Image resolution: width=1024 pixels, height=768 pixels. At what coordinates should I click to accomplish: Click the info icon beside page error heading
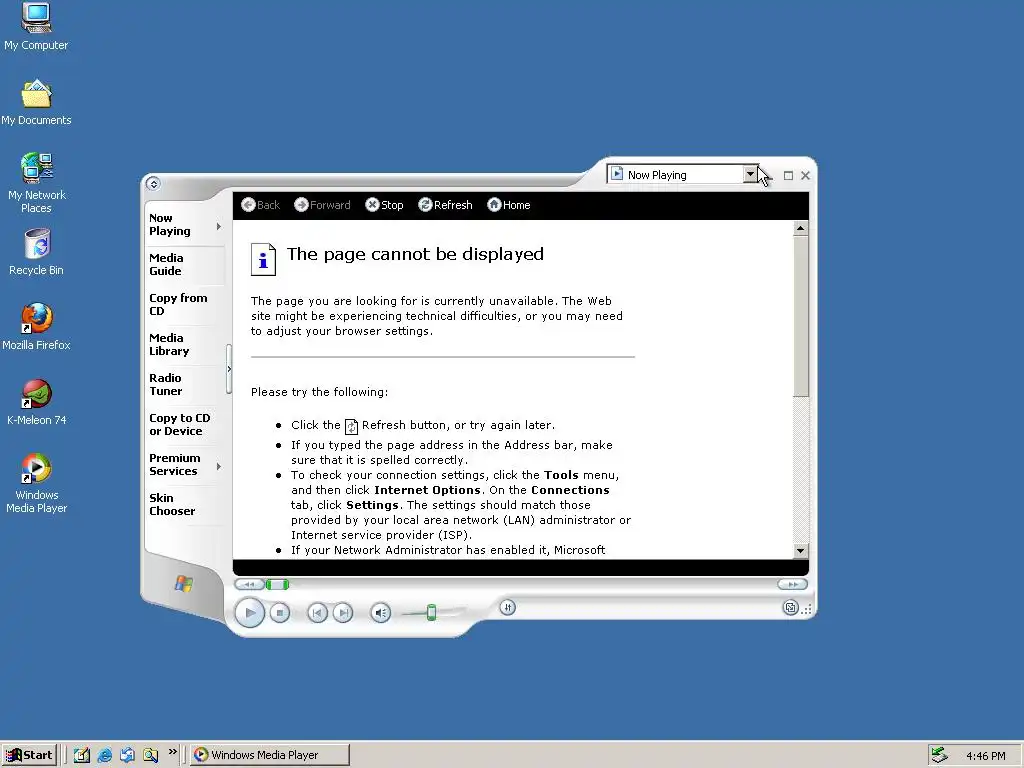263,259
